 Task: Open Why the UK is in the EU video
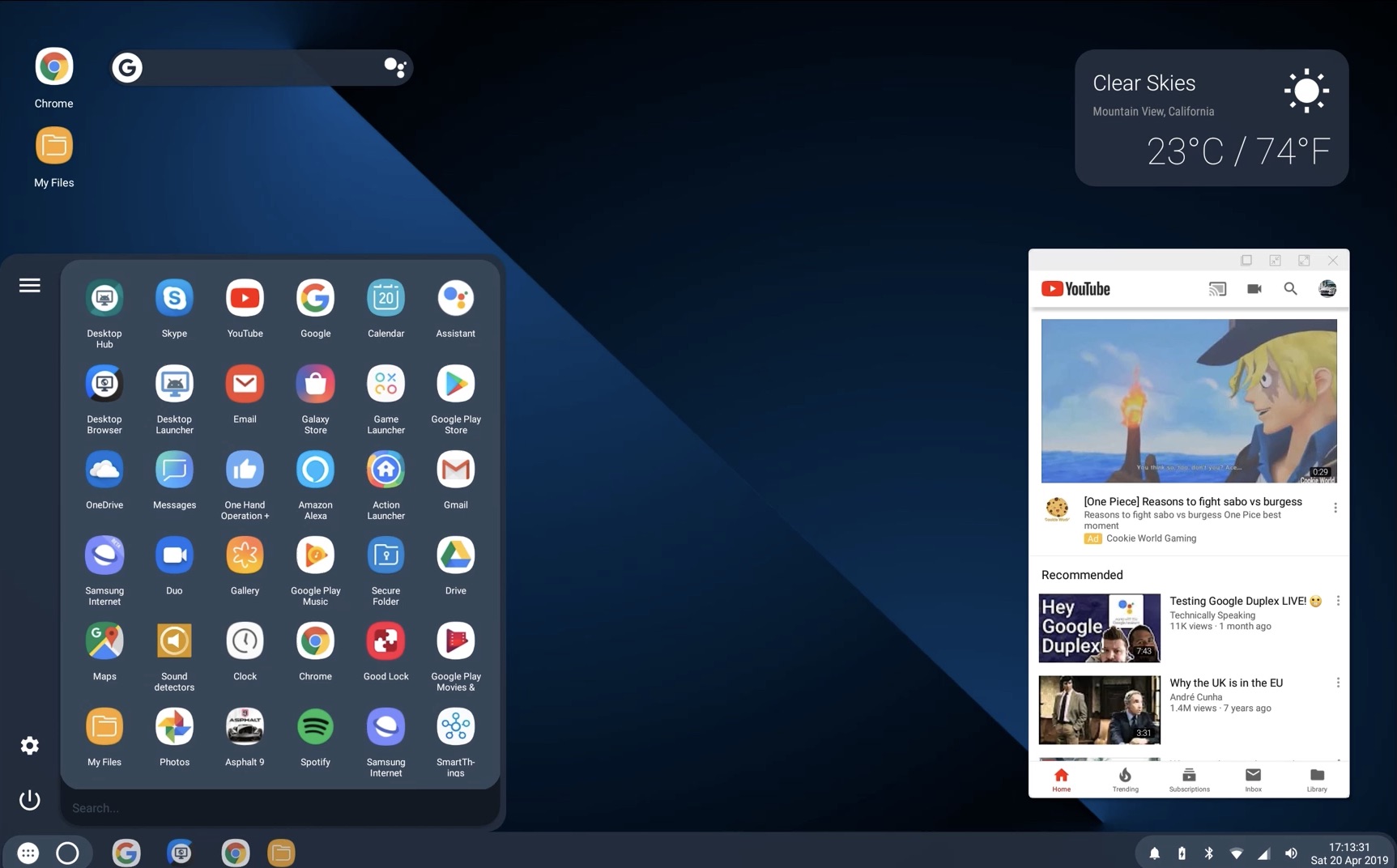(x=1100, y=710)
